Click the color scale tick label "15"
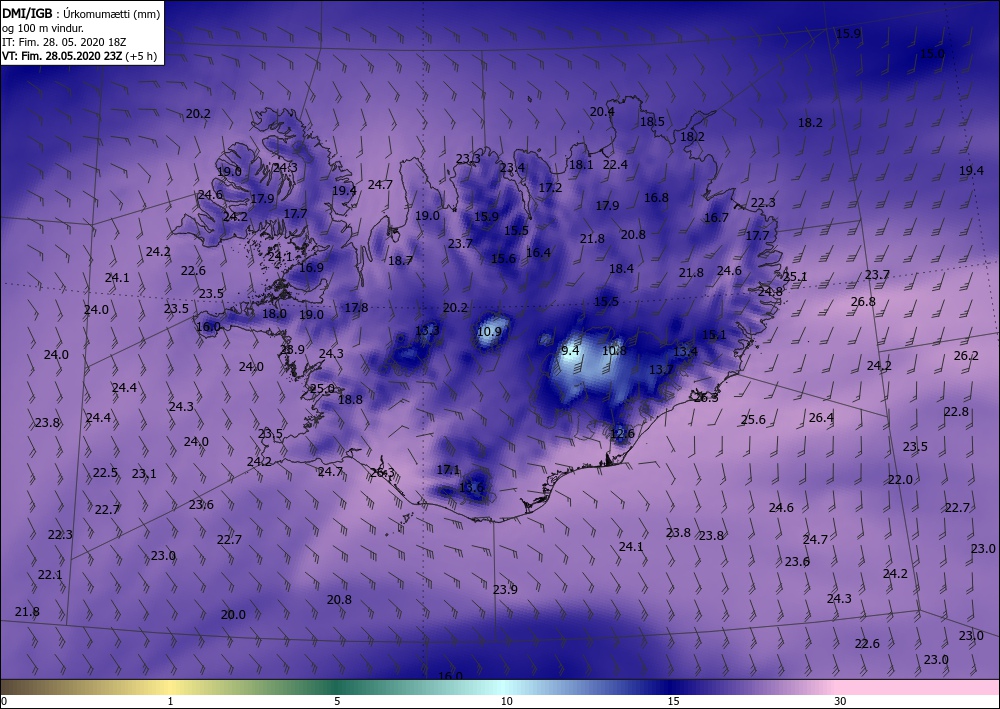1000x709 pixels. [673, 701]
